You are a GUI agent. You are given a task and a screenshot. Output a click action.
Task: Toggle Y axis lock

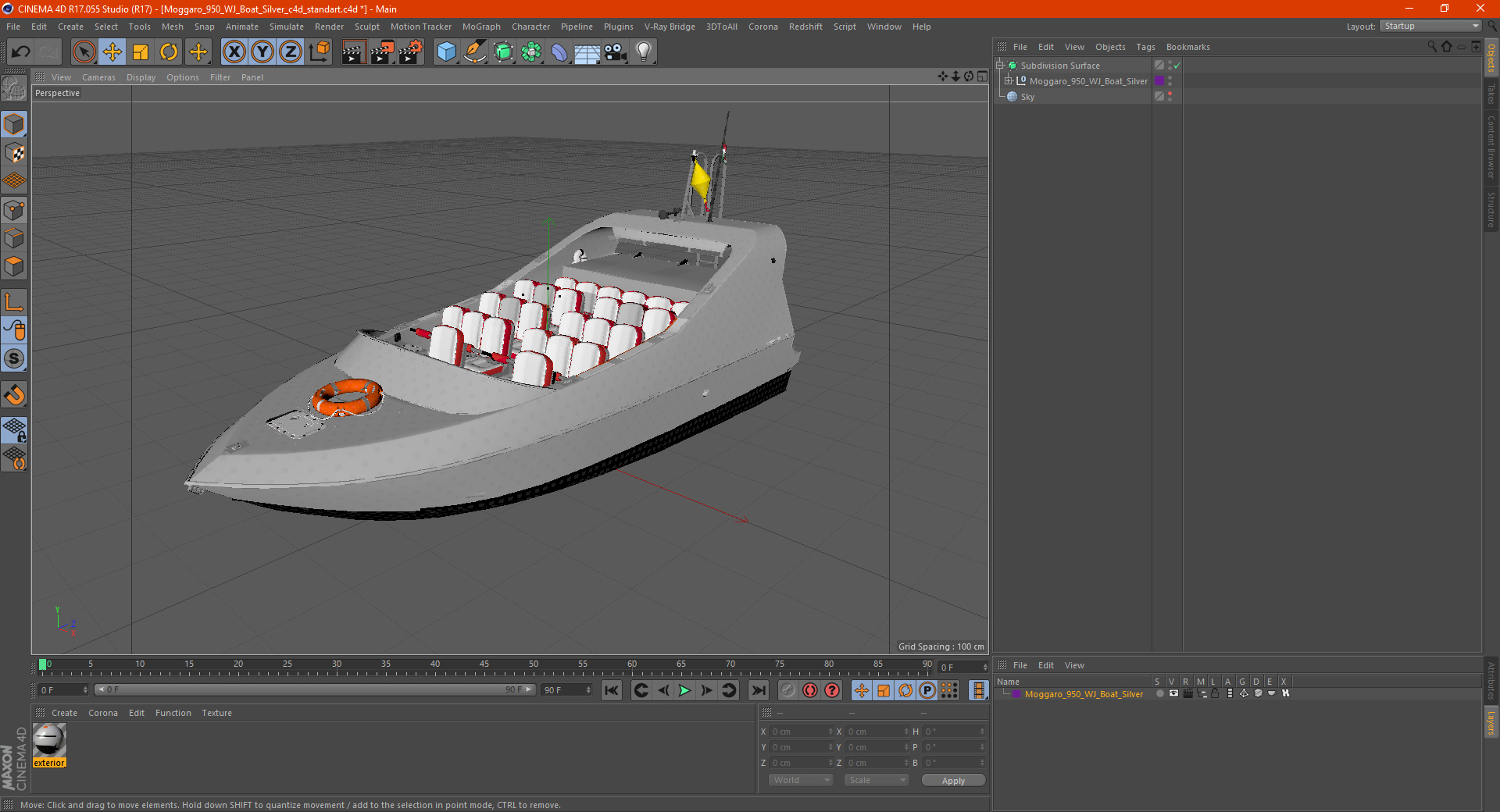262,52
